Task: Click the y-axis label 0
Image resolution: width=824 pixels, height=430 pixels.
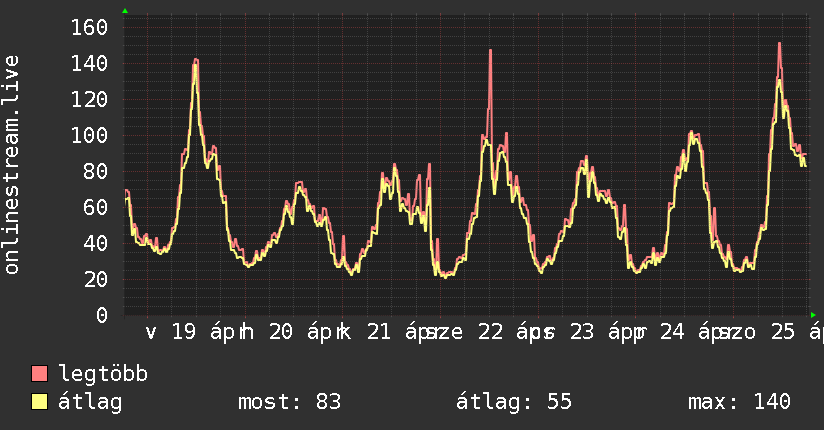Action: point(102,315)
